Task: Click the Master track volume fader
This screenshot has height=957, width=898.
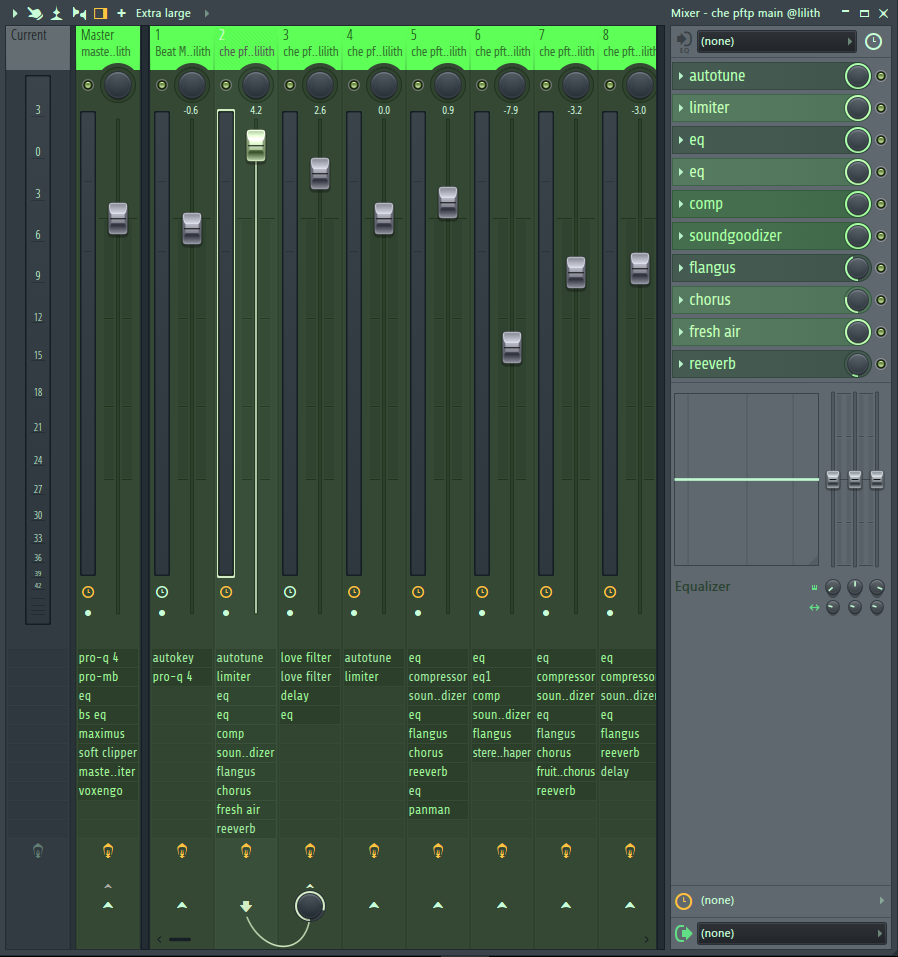Action: click(118, 218)
